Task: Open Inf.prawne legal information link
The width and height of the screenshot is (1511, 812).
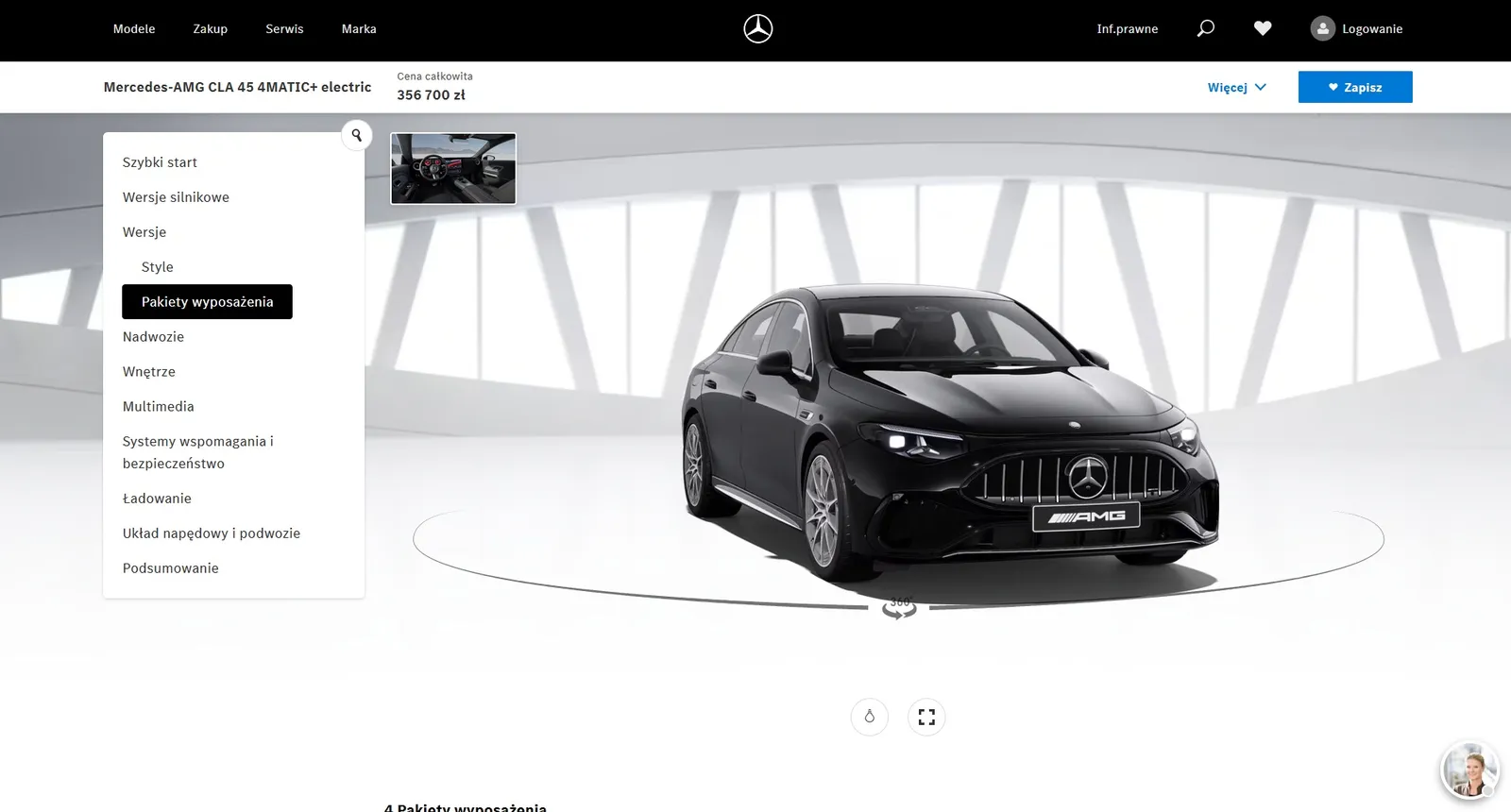Action: point(1127,29)
